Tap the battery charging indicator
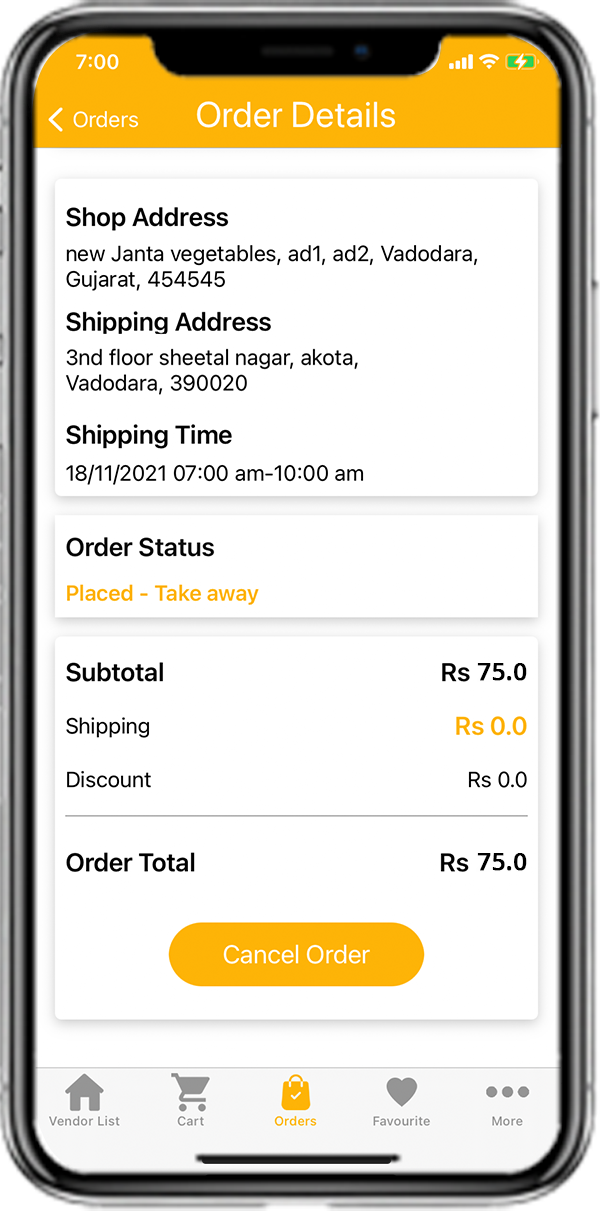600x1220 pixels. (x=520, y=62)
